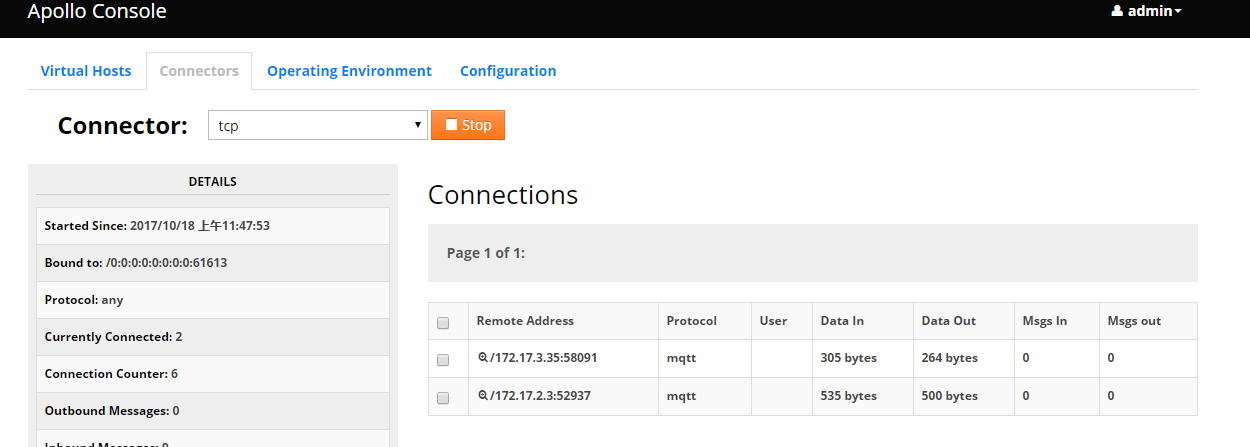
Task: Click magnifier icon beside 172.17.2.3:52937
Action: pos(483,395)
